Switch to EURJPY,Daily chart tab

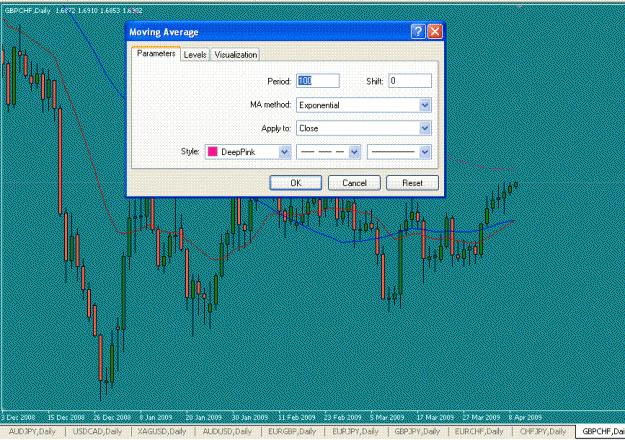pos(355,432)
